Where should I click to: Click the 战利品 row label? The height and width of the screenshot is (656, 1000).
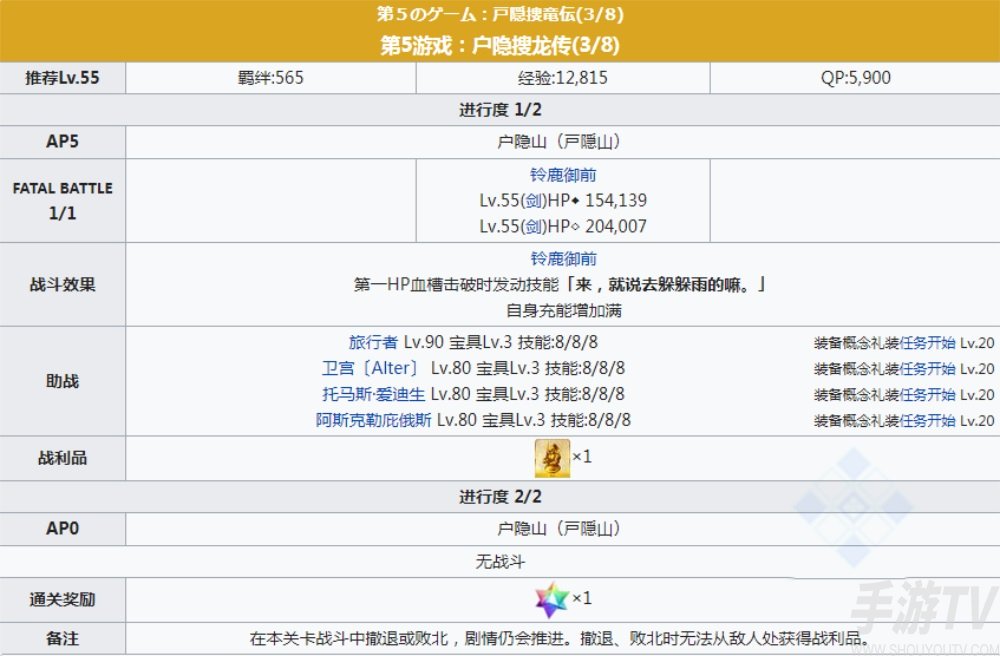[x=62, y=458]
